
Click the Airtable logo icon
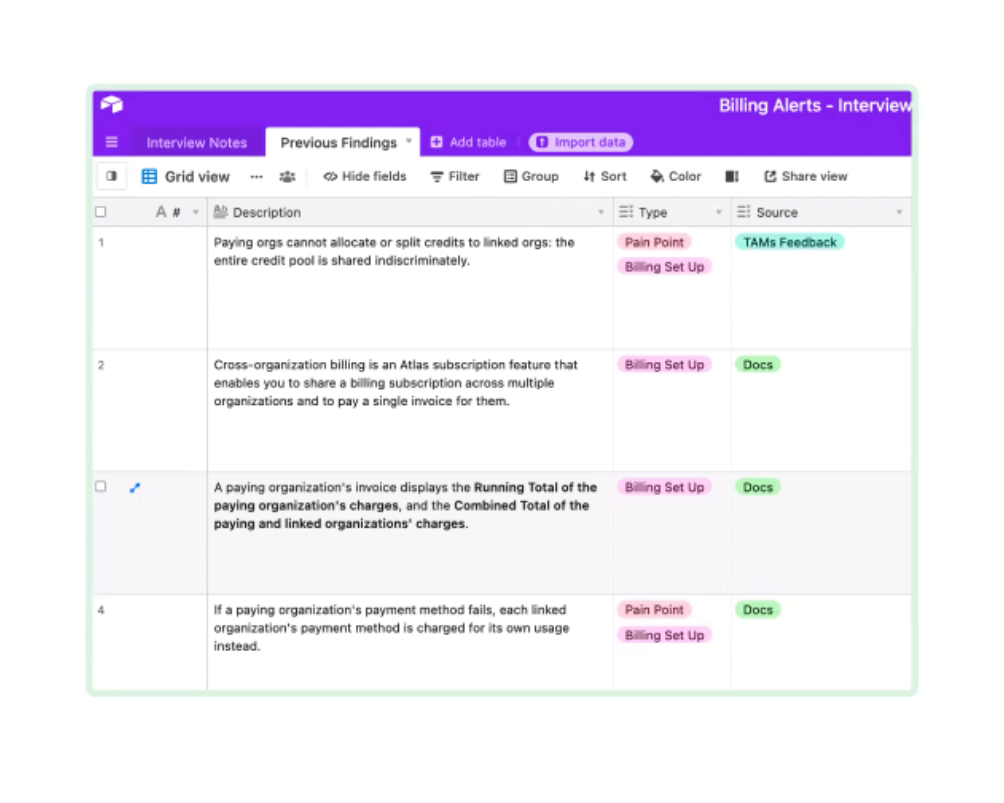(111, 105)
